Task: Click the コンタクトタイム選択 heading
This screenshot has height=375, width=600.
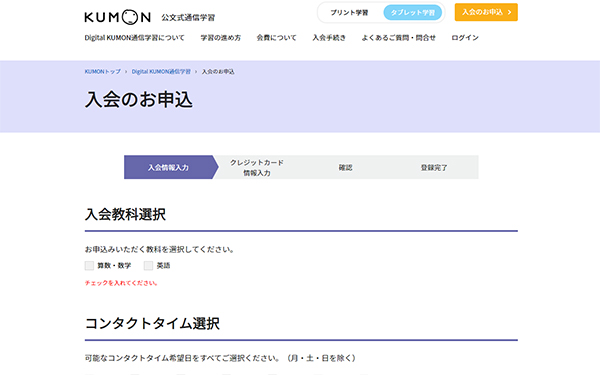Action: point(152,323)
